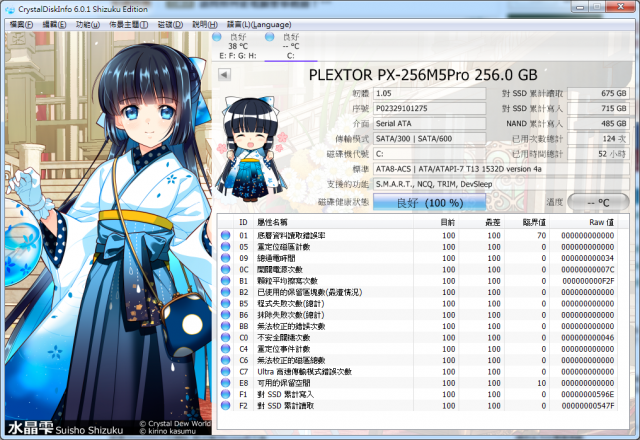The width and height of the screenshot is (640, 440).
Task: Open the 佈景主題(T) menu
Action: point(129,24)
